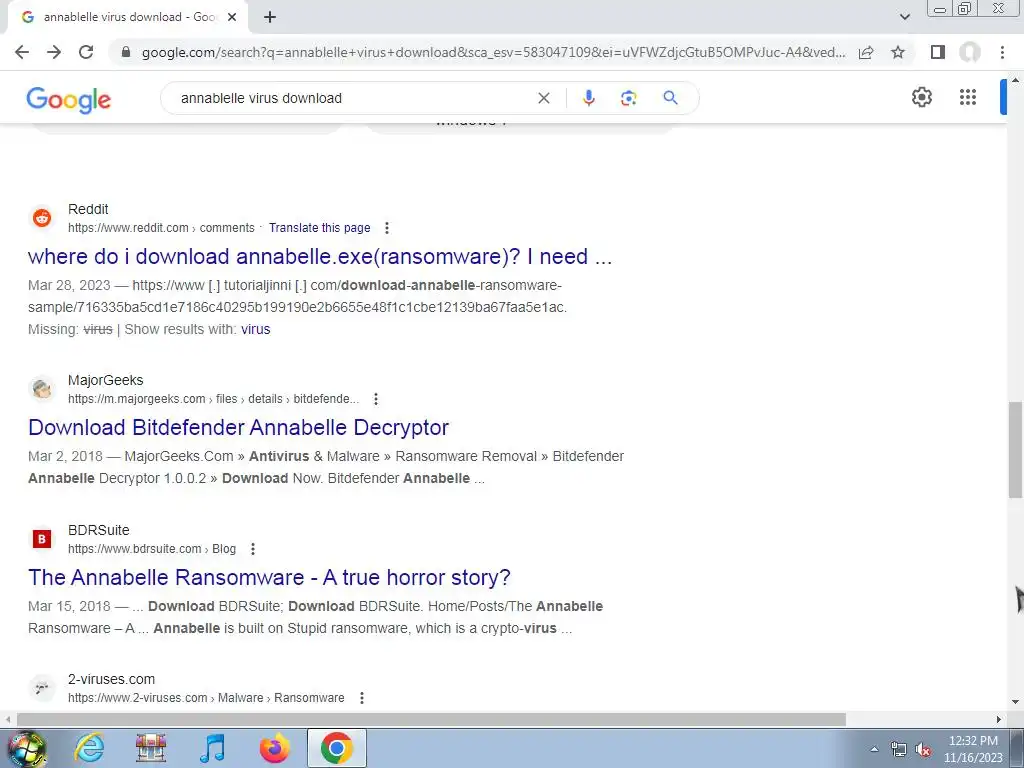Go back to previous page
Screen dimensions: 1024x768
click(x=22, y=52)
